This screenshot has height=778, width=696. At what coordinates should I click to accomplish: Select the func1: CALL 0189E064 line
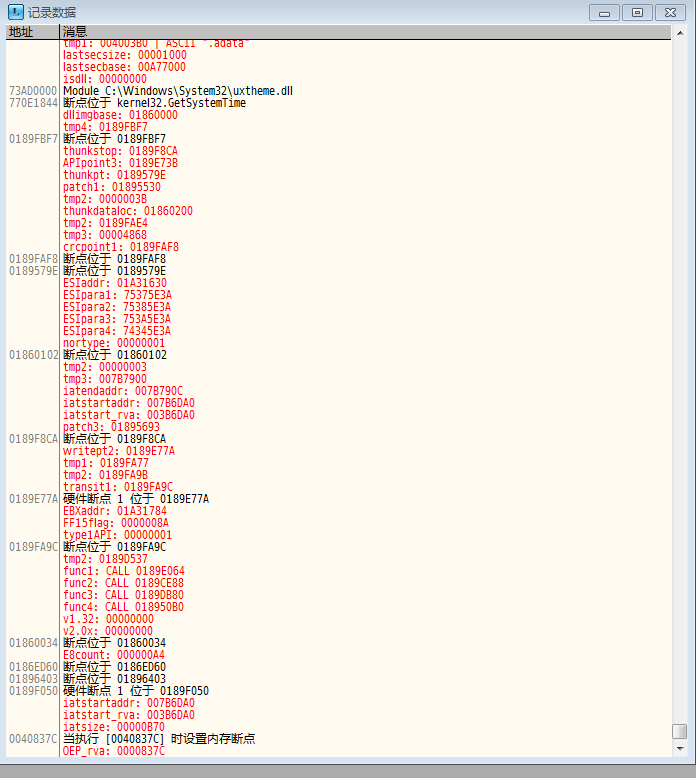point(124,571)
